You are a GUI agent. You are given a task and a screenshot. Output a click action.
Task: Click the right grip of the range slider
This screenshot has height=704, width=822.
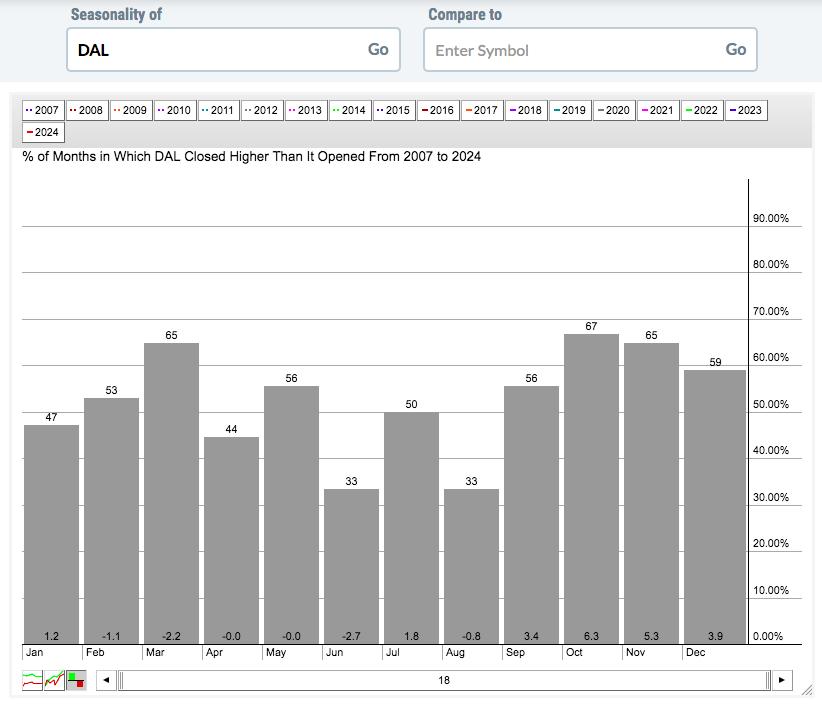pos(768,680)
